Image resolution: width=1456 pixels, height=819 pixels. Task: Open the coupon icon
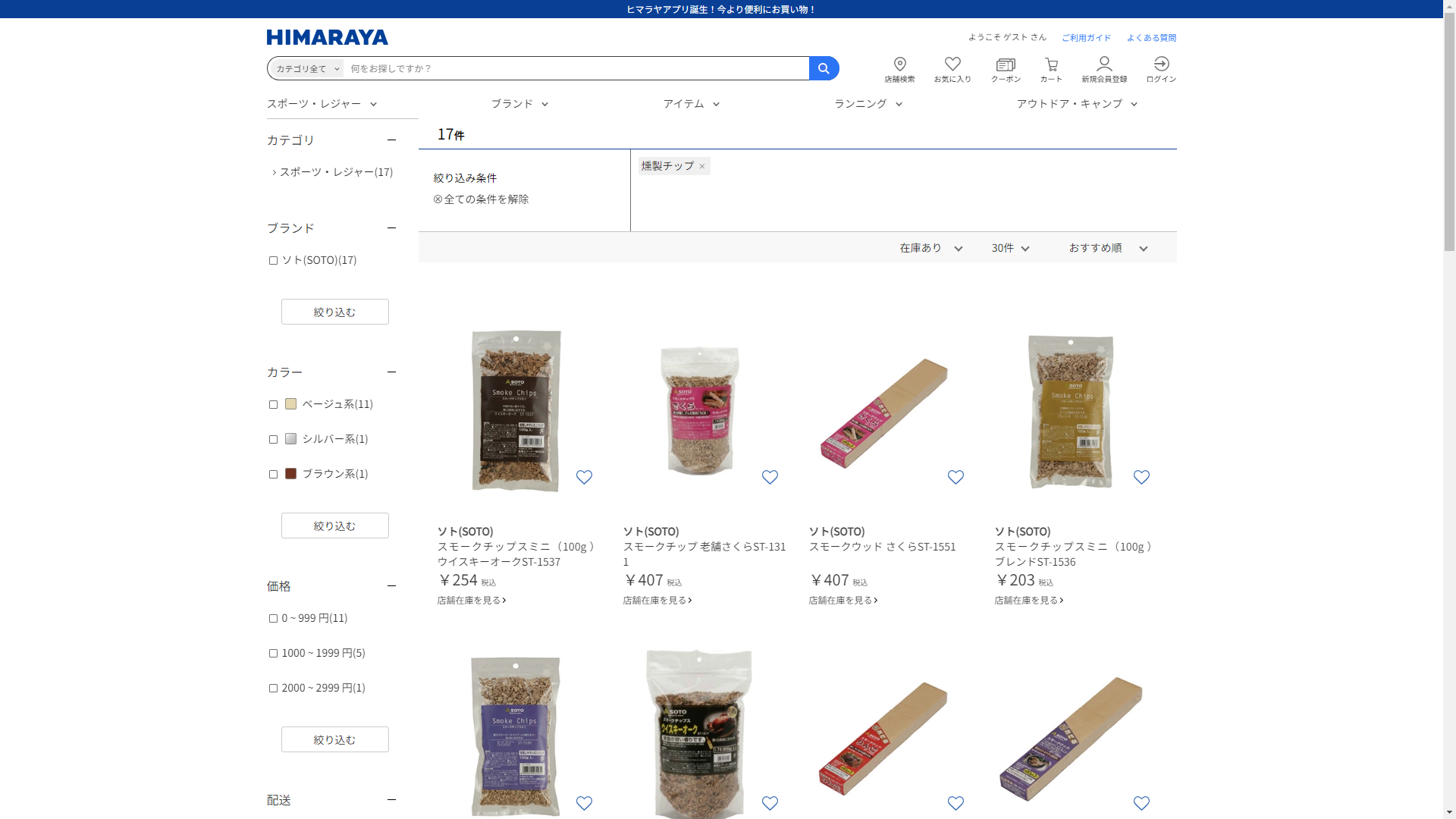(x=1006, y=64)
